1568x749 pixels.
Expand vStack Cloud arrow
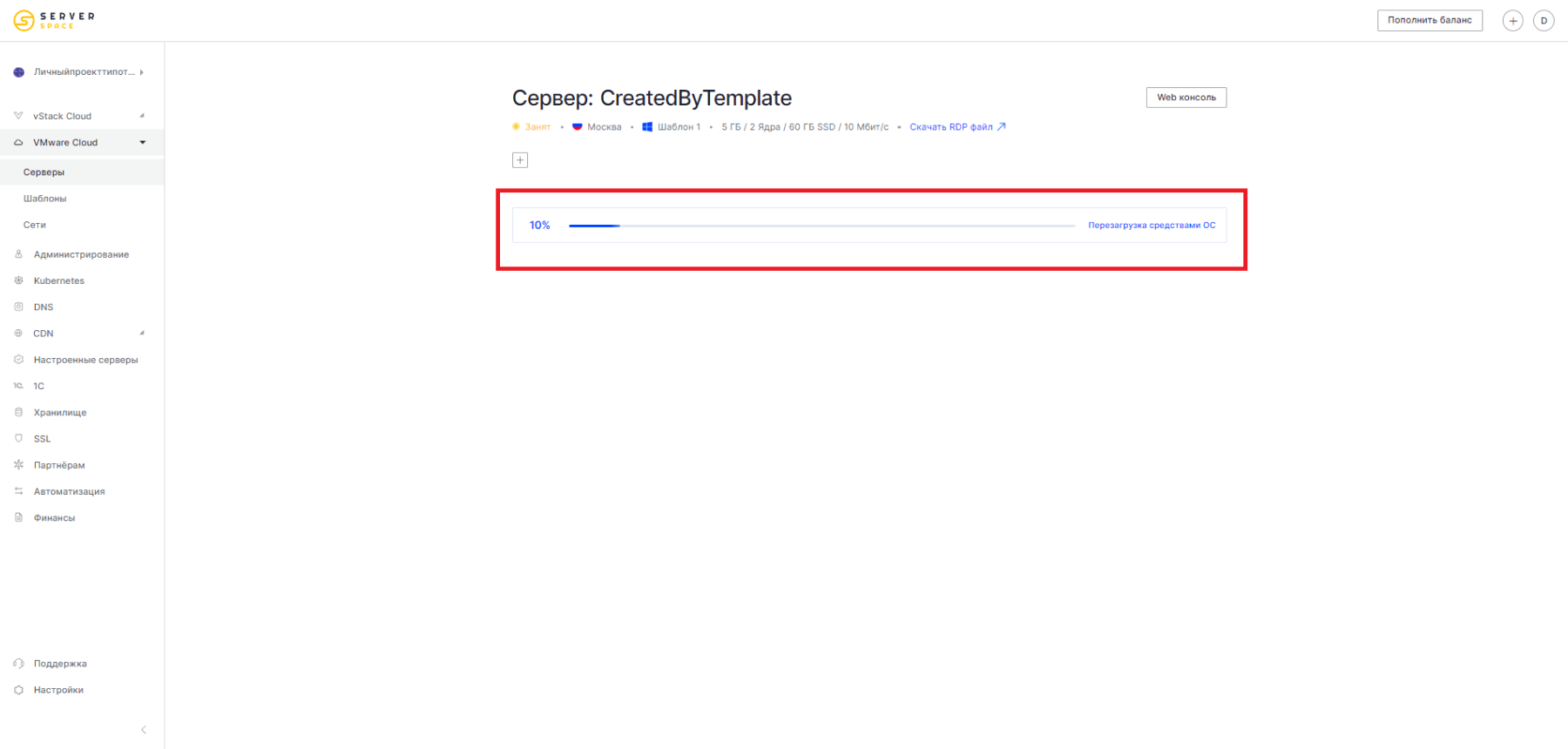[x=142, y=116]
